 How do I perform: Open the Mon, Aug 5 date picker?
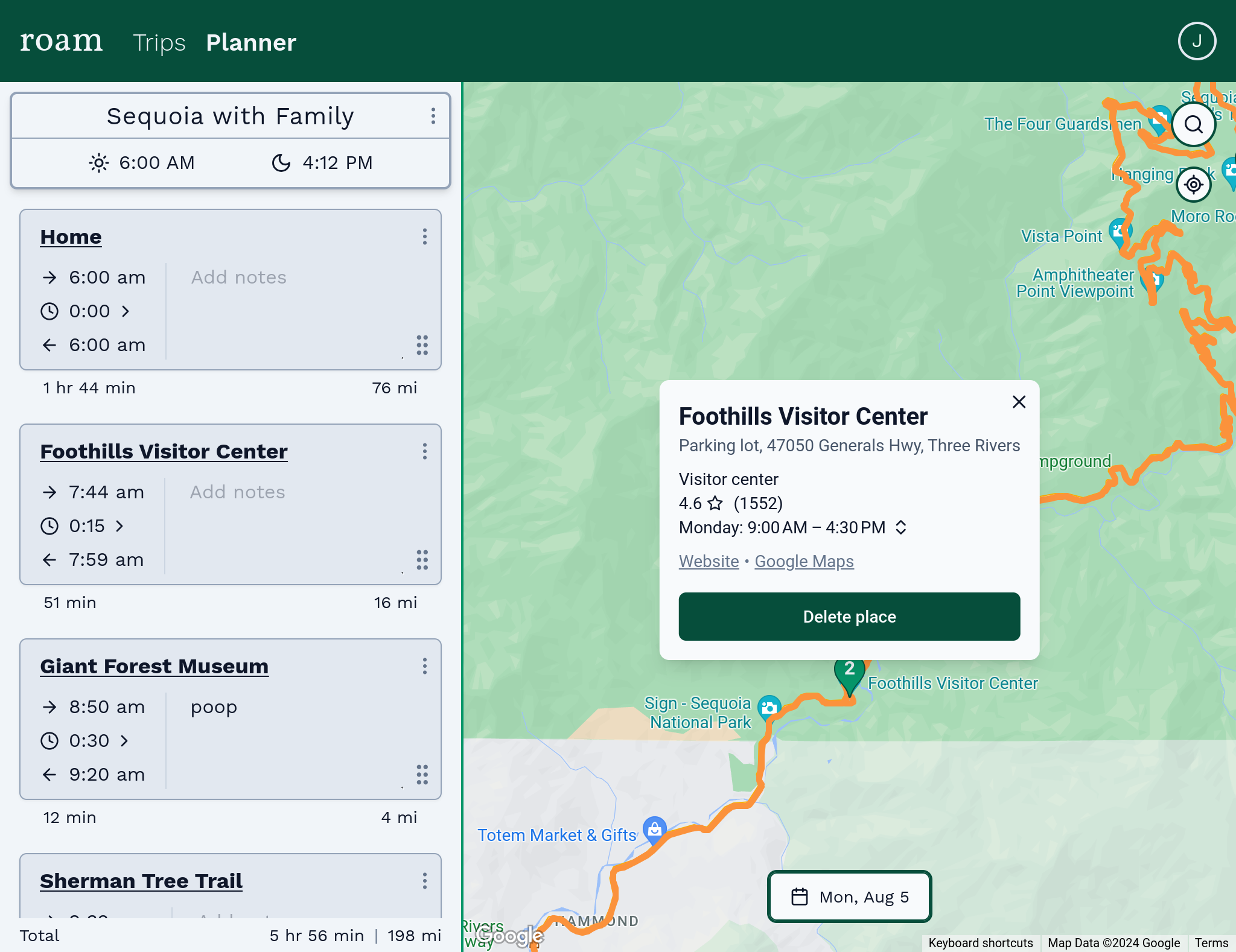[849, 896]
